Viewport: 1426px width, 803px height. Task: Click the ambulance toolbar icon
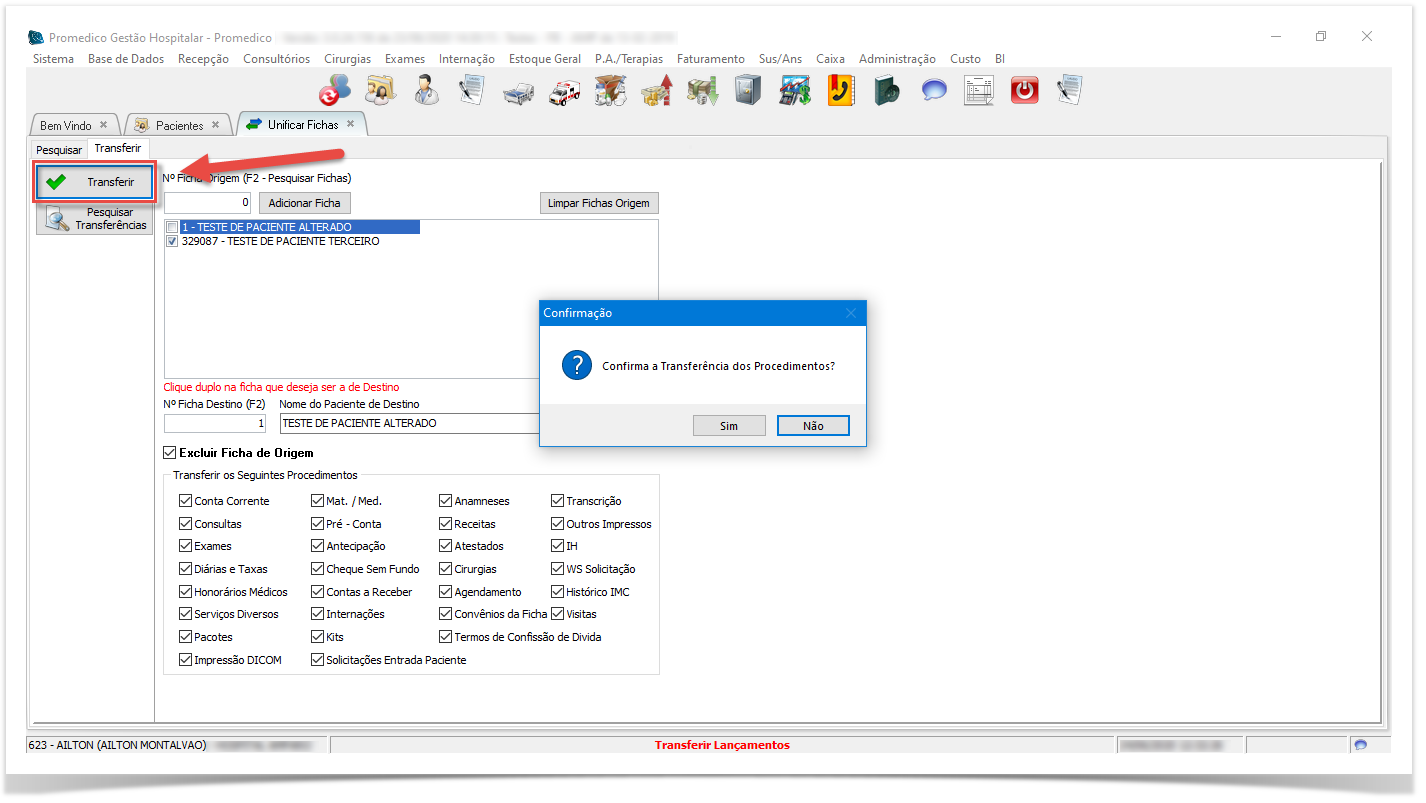click(564, 91)
